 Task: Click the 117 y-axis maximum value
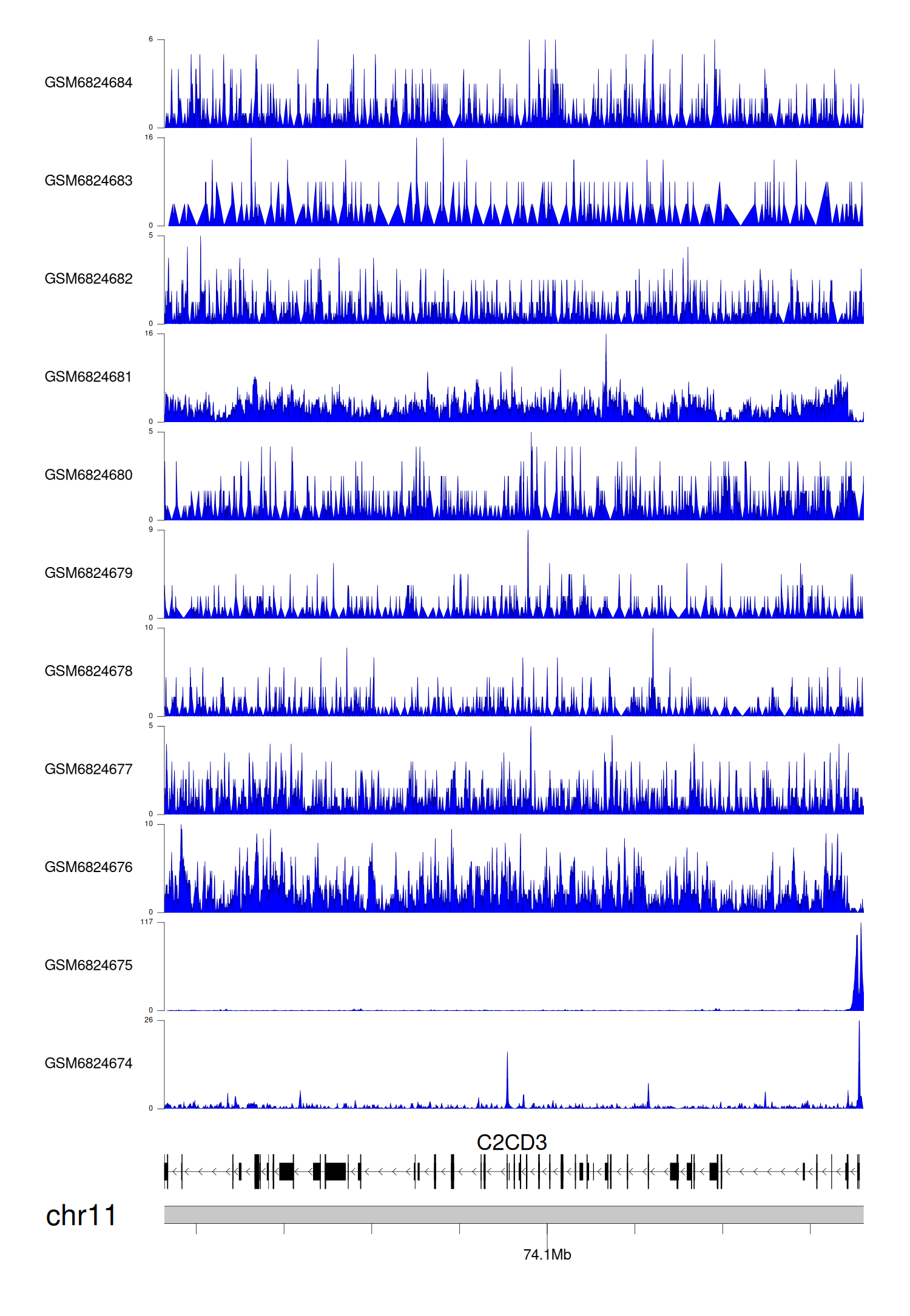(x=146, y=922)
